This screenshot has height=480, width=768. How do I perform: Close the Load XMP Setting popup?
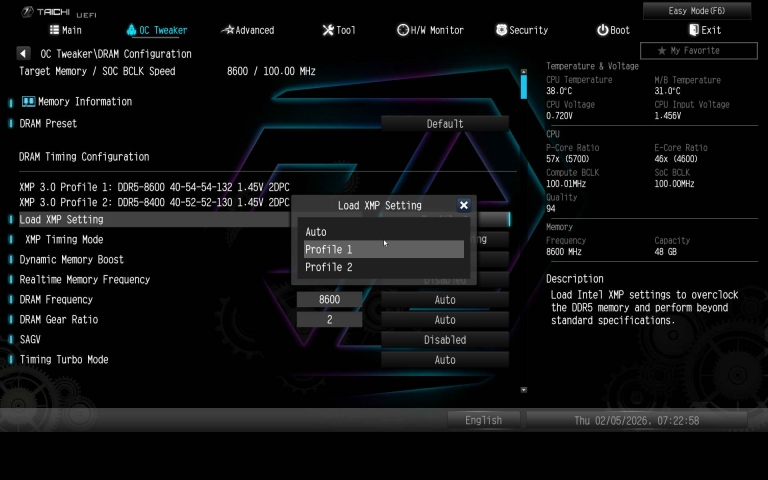463,205
